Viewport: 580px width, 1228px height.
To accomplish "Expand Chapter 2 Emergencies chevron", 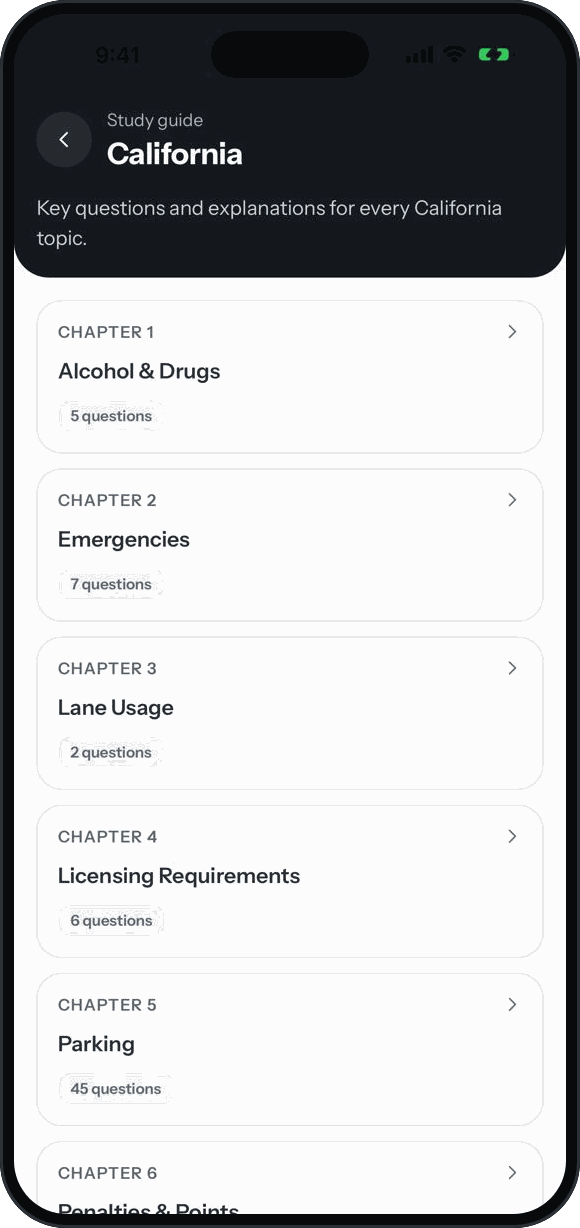I will tap(512, 499).
